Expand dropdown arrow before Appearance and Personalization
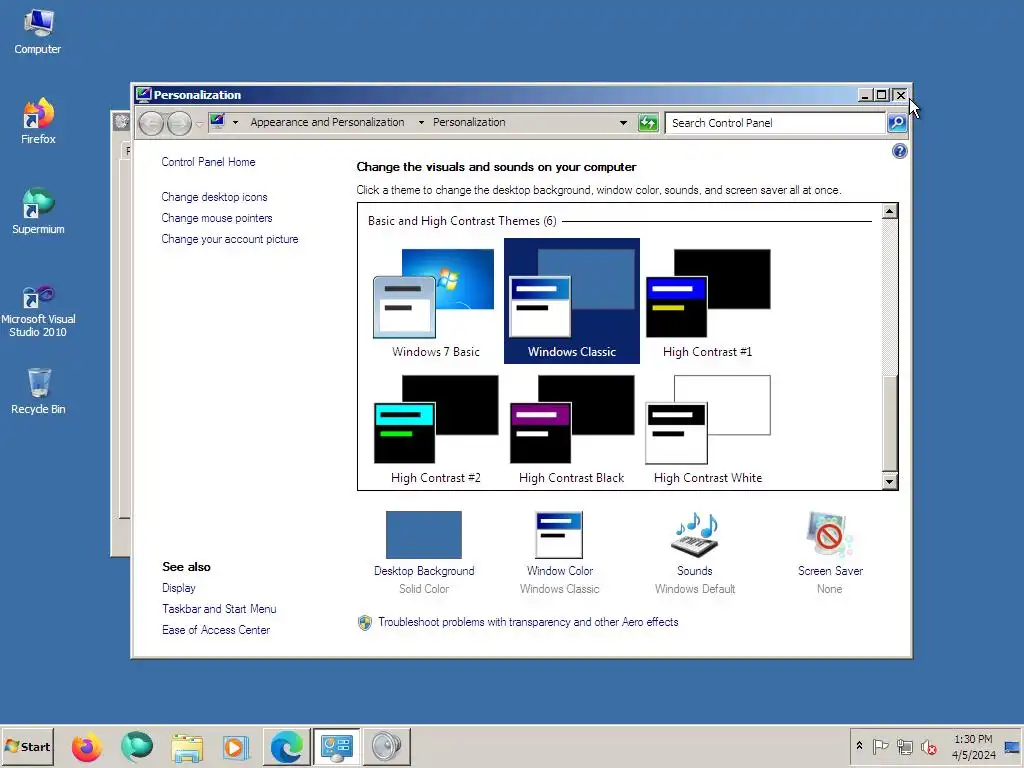 coord(235,122)
